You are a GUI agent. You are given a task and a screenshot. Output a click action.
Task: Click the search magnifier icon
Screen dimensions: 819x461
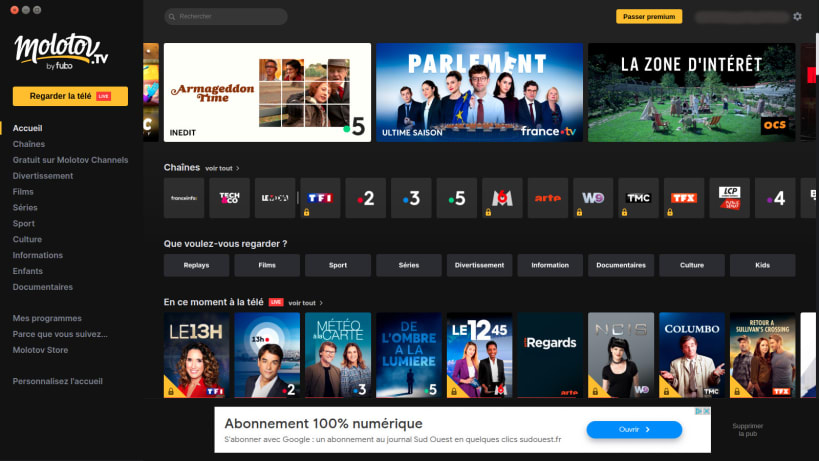(x=172, y=17)
